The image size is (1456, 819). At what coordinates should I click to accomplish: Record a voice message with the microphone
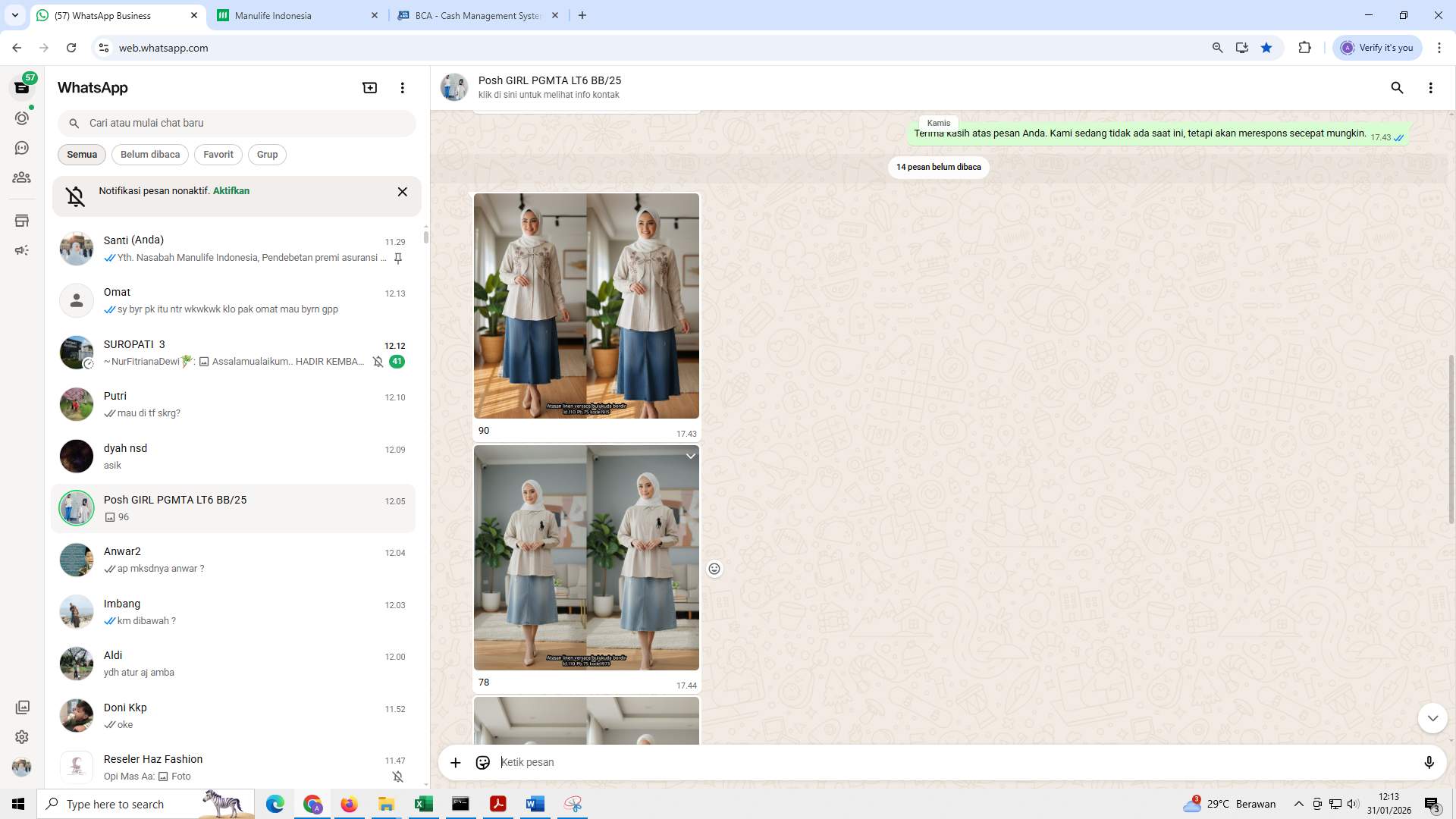tap(1429, 762)
